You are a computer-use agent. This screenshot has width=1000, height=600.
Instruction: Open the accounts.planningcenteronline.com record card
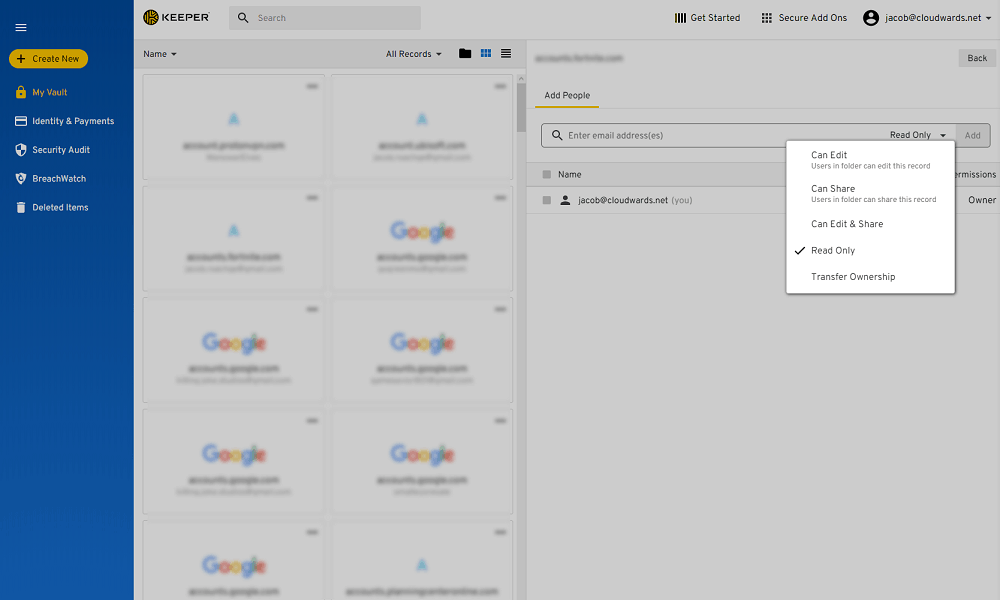(x=422, y=560)
